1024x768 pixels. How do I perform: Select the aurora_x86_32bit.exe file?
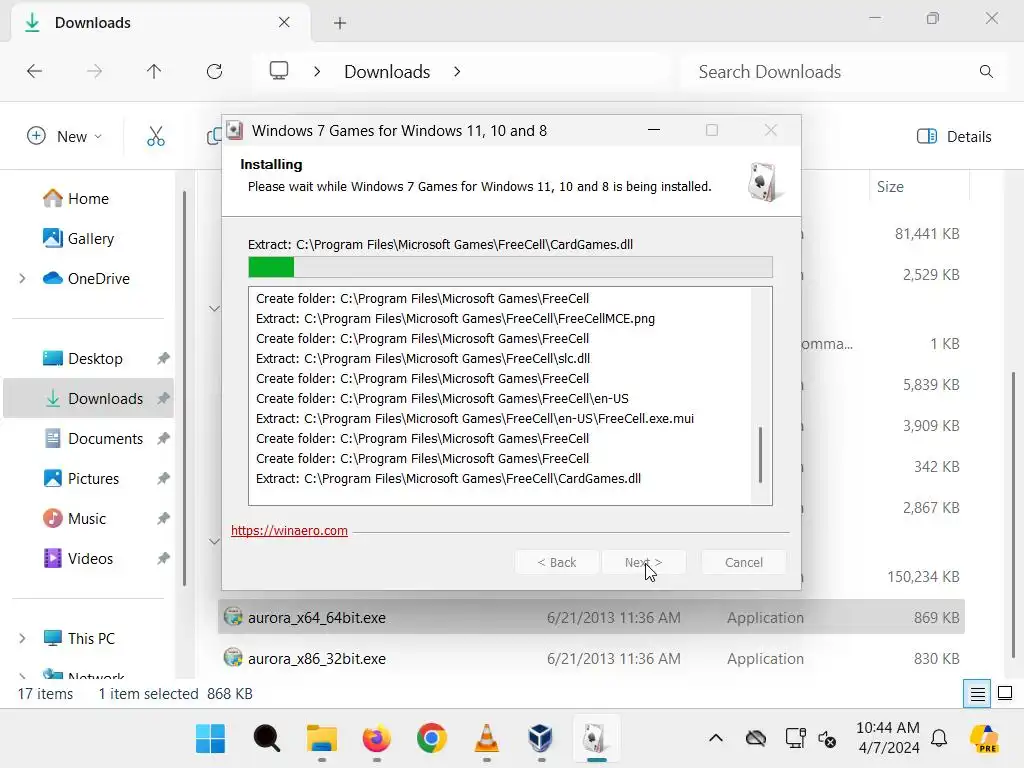[x=591, y=658]
